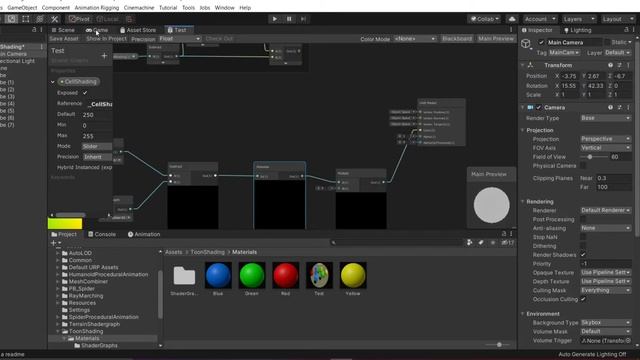The image size is (640, 360).
Task: Toggle hidden packages count icon
Action: [507, 242]
